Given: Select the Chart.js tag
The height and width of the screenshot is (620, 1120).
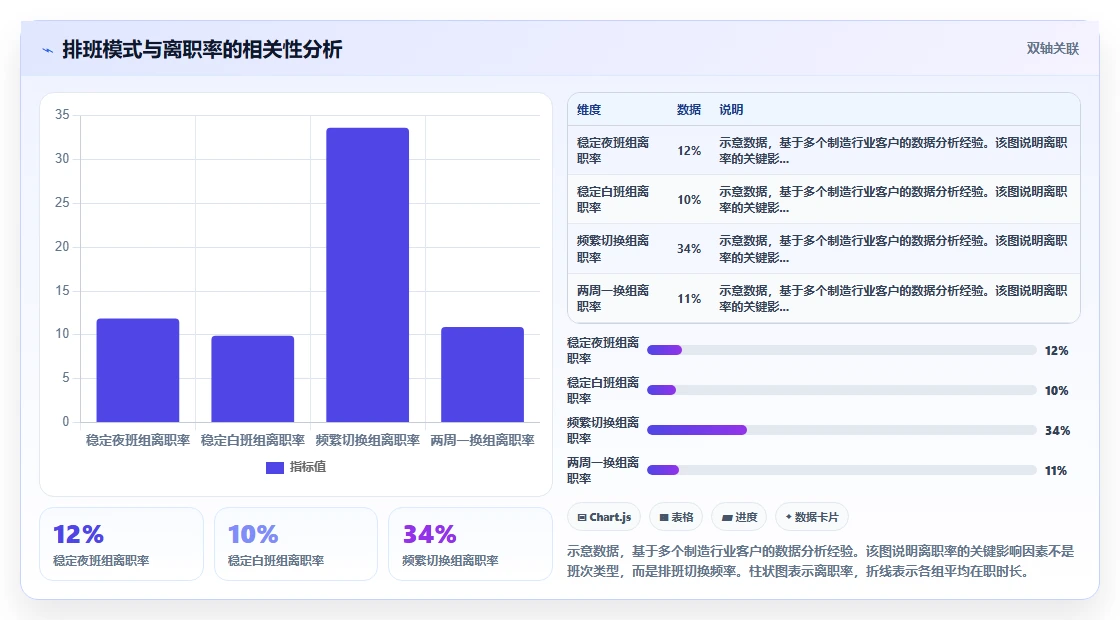Looking at the screenshot, I should (604, 517).
